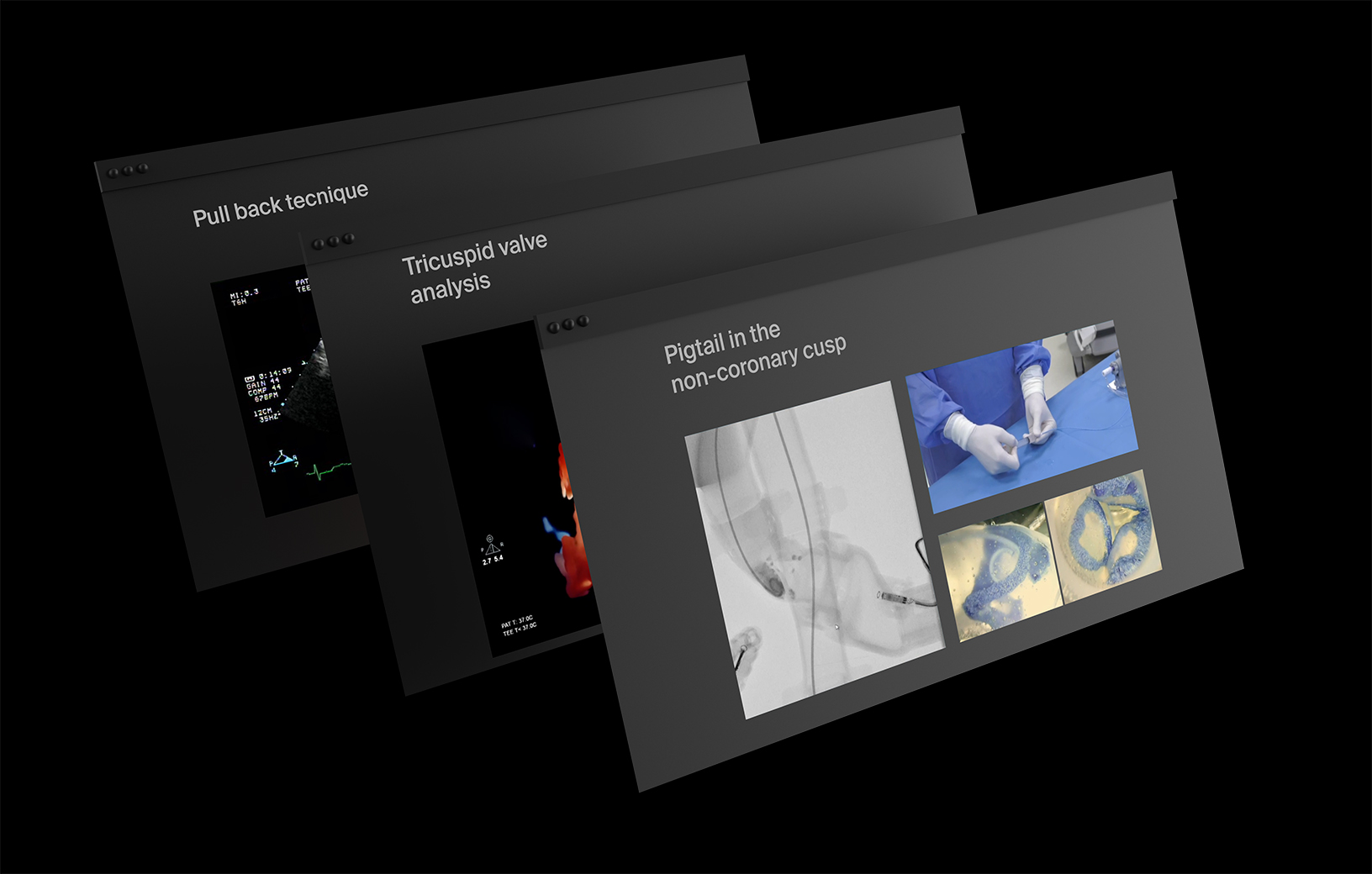Open the color Doppler echo image in Tricuspid window

tap(513, 487)
